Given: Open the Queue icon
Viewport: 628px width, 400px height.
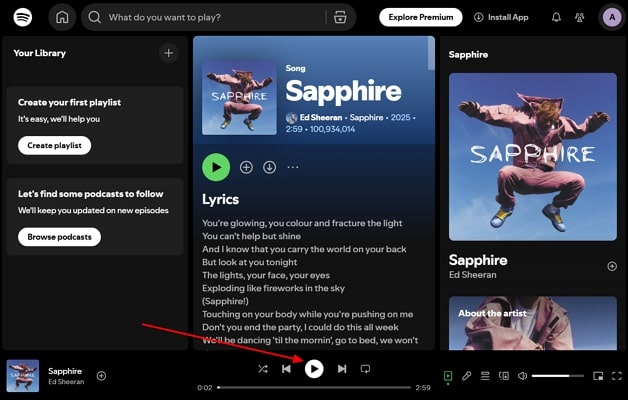Looking at the screenshot, I should click(485, 376).
